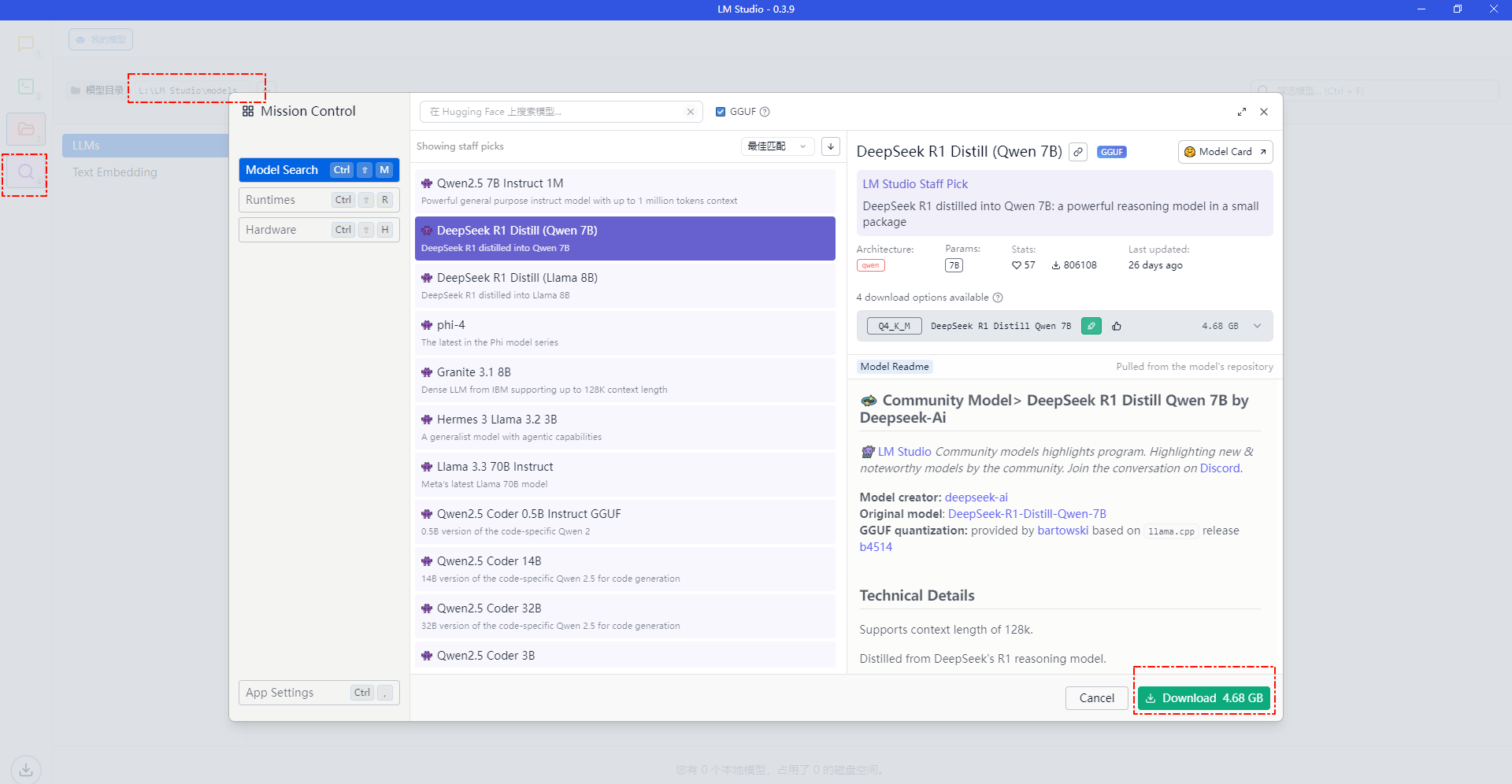Open the DeepSeek-R1-Distill-Qwen-7B original model link
The width and height of the screenshot is (1512, 784).
[1027, 514]
